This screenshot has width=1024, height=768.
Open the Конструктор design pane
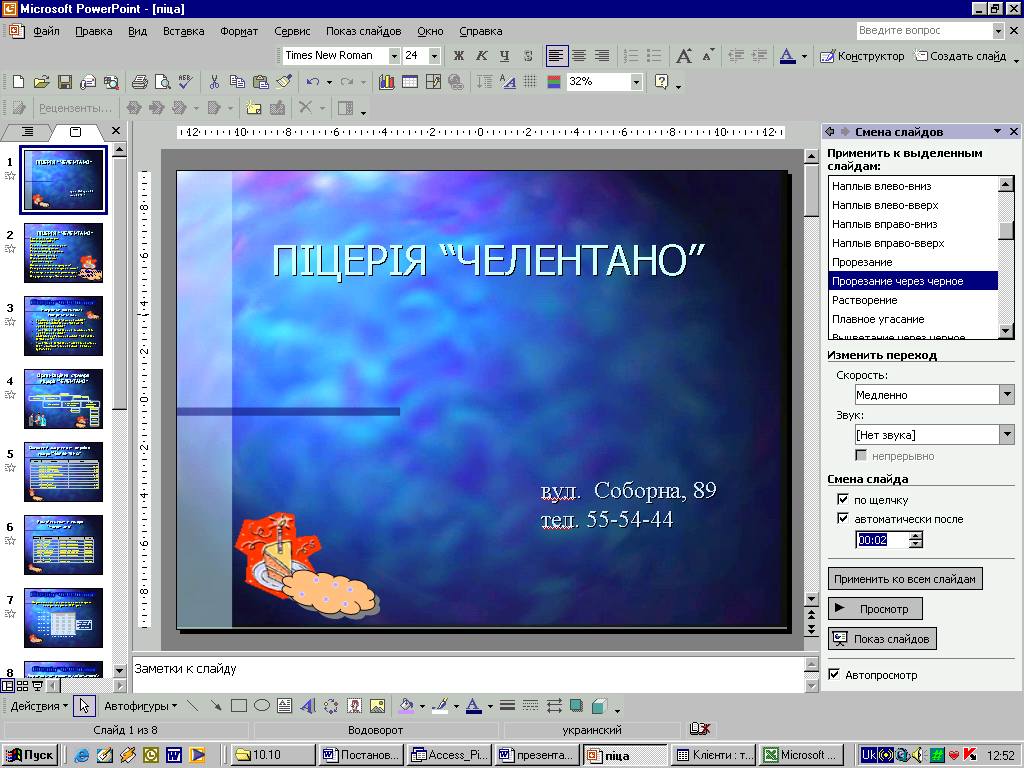pos(862,56)
